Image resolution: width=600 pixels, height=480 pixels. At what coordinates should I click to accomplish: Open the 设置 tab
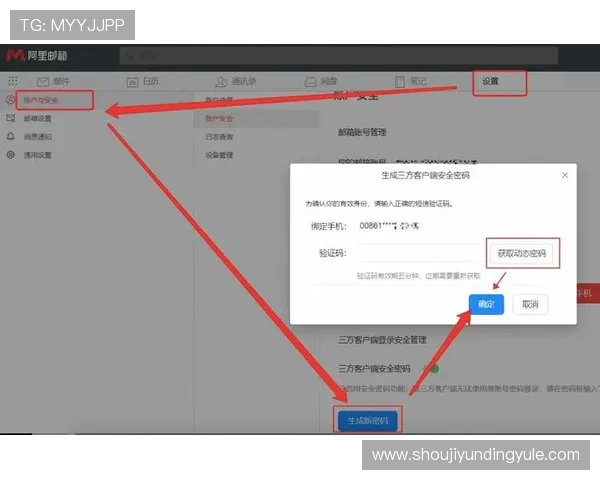490,81
